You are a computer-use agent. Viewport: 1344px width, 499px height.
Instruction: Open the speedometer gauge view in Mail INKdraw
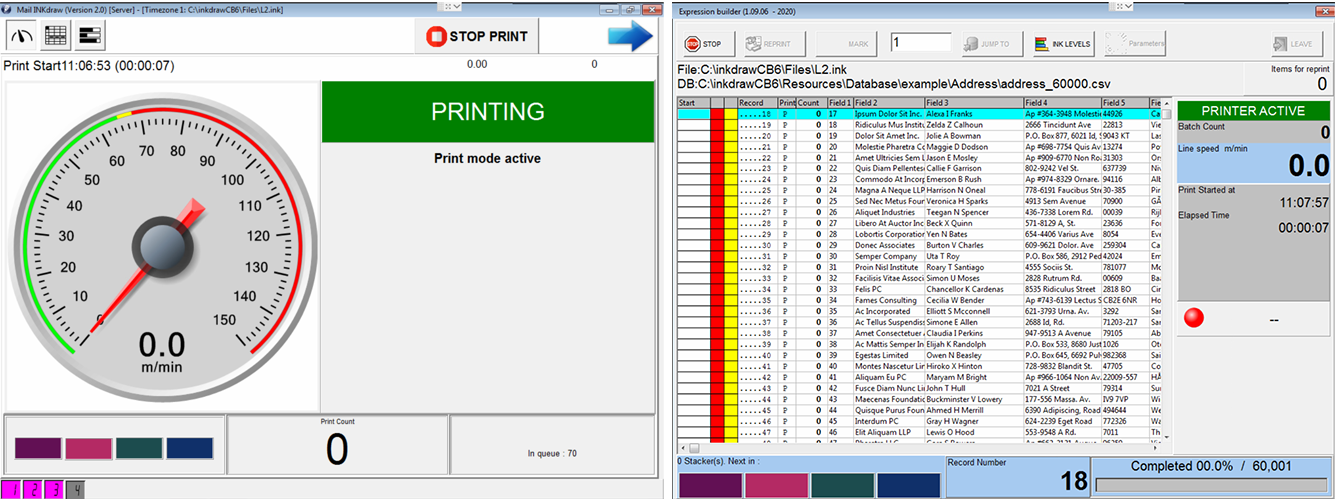[23, 35]
